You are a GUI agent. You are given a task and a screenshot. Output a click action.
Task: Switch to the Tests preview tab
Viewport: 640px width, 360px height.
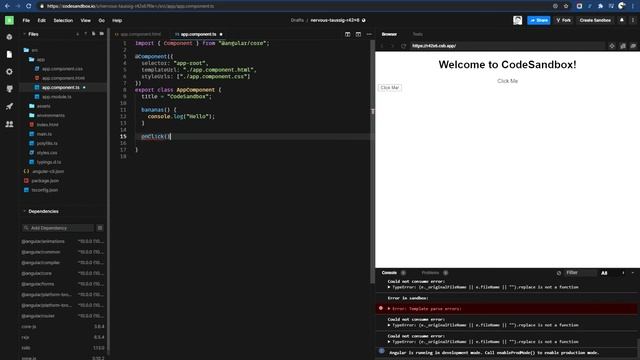click(x=418, y=34)
